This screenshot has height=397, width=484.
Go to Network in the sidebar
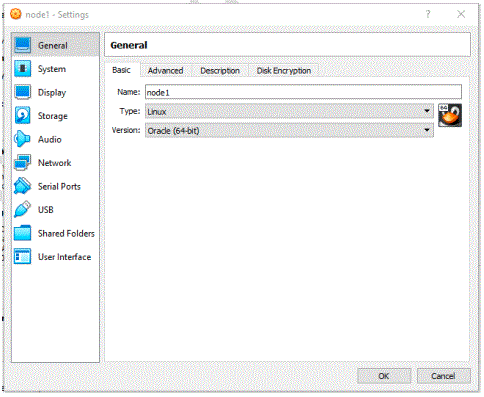(56, 163)
